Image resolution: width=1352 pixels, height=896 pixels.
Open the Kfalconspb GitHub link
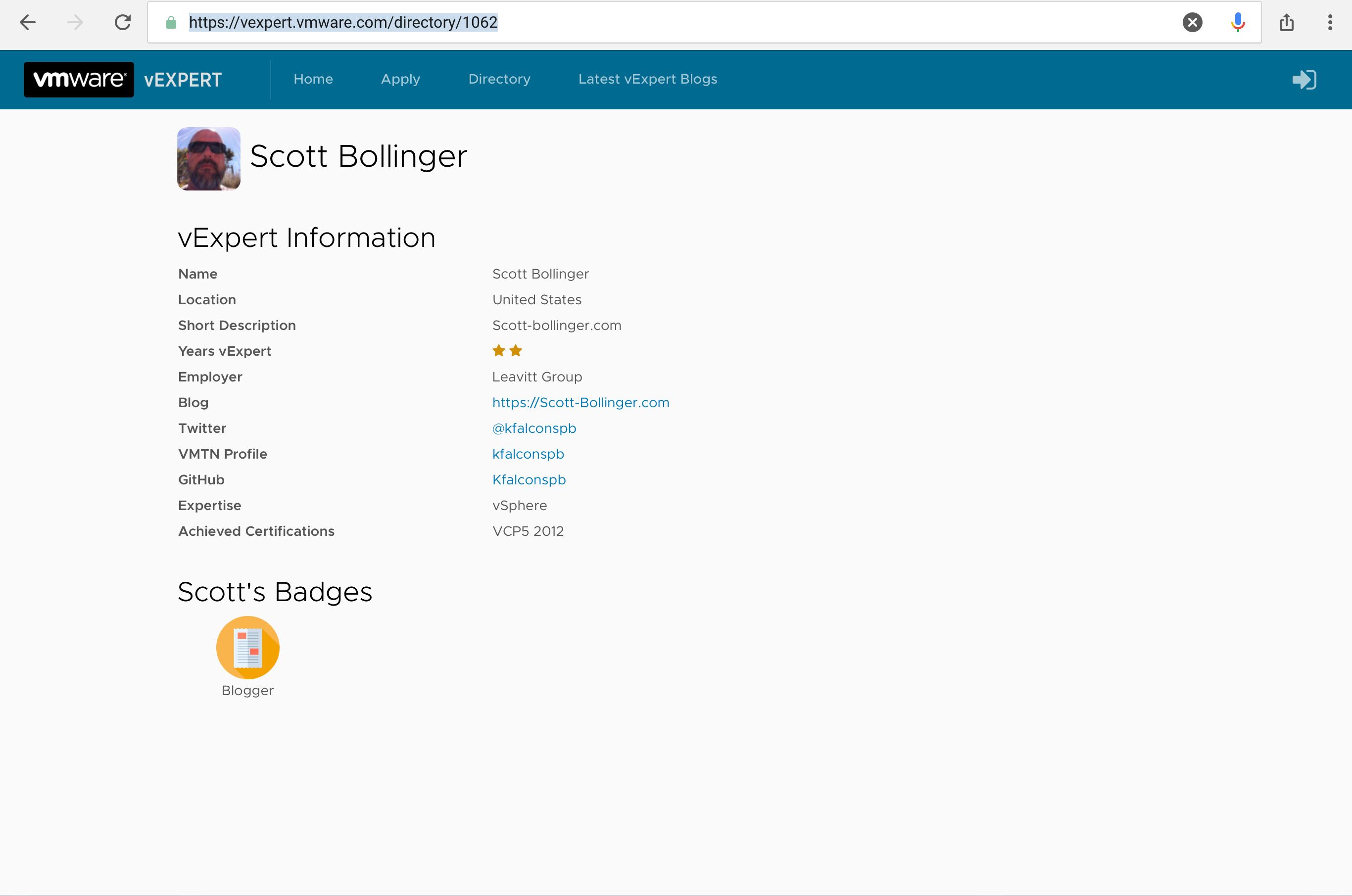[x=529, y=479]
